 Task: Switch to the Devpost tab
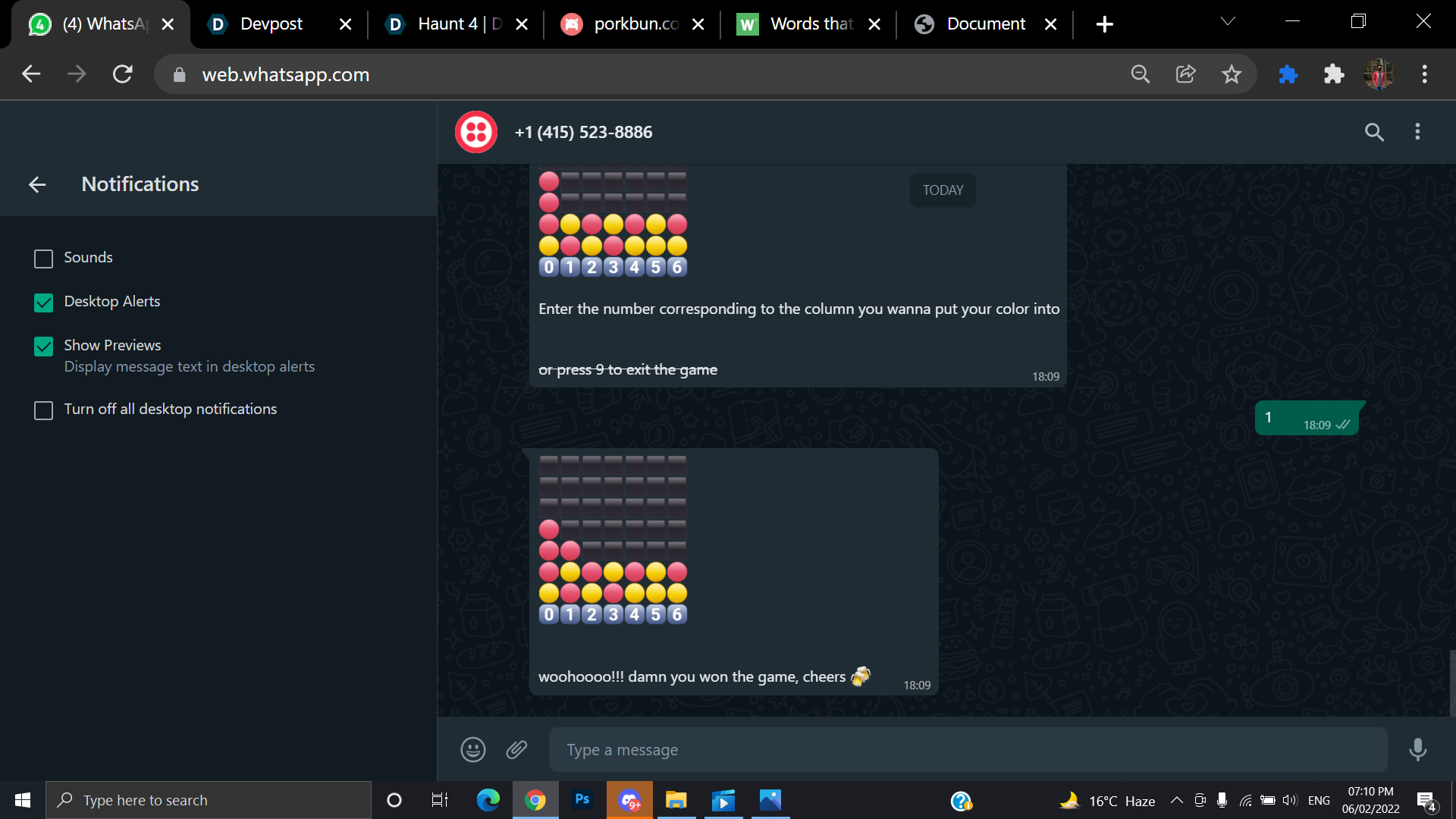point(271,24)
